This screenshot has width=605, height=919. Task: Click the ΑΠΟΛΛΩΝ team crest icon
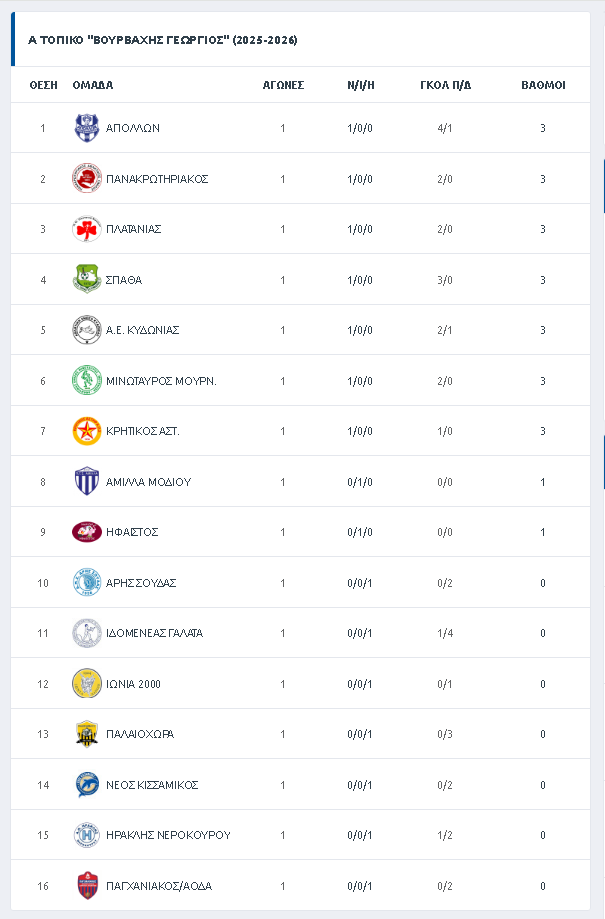click(87, 128)
